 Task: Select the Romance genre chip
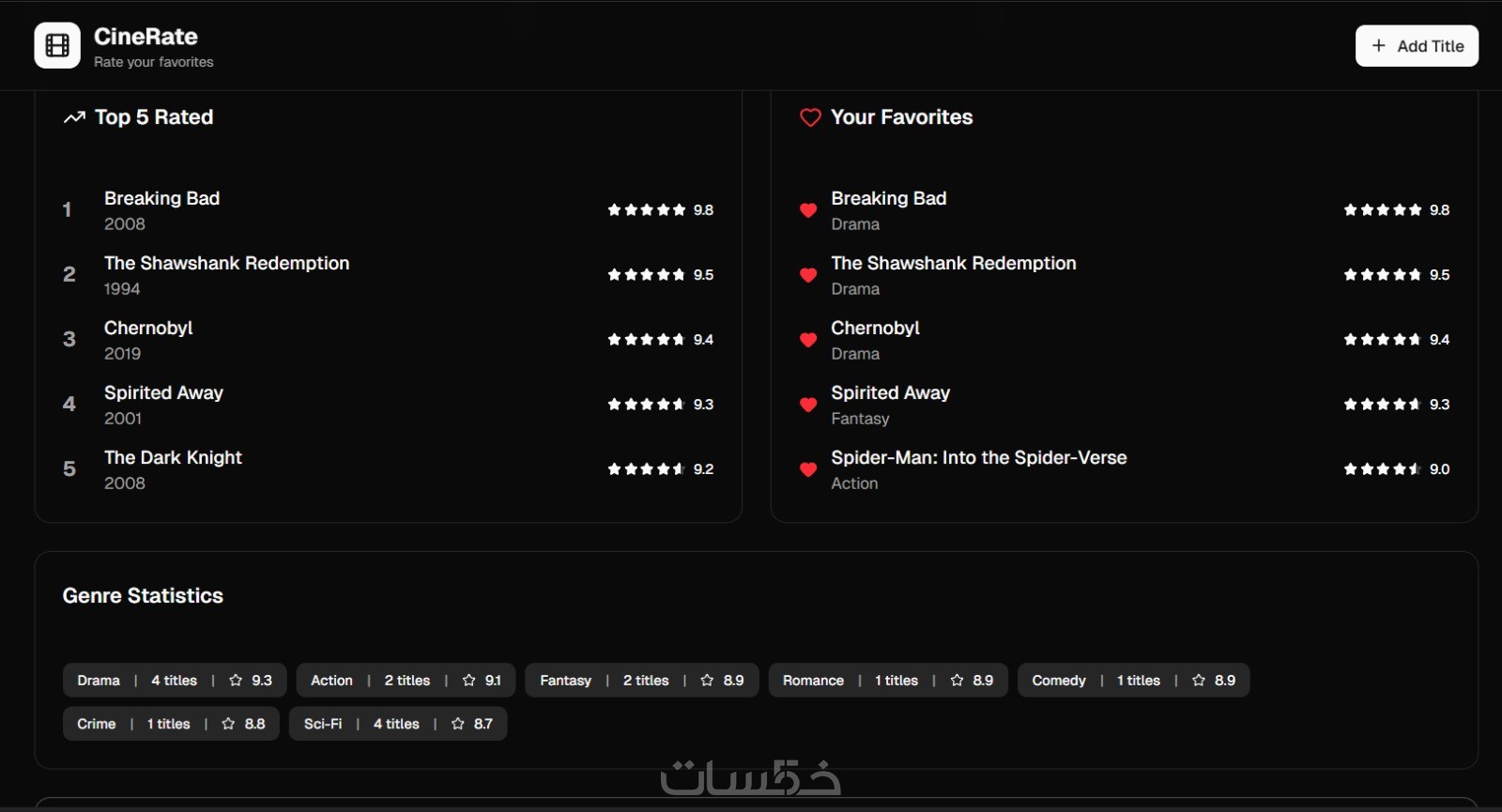point(888,681)
